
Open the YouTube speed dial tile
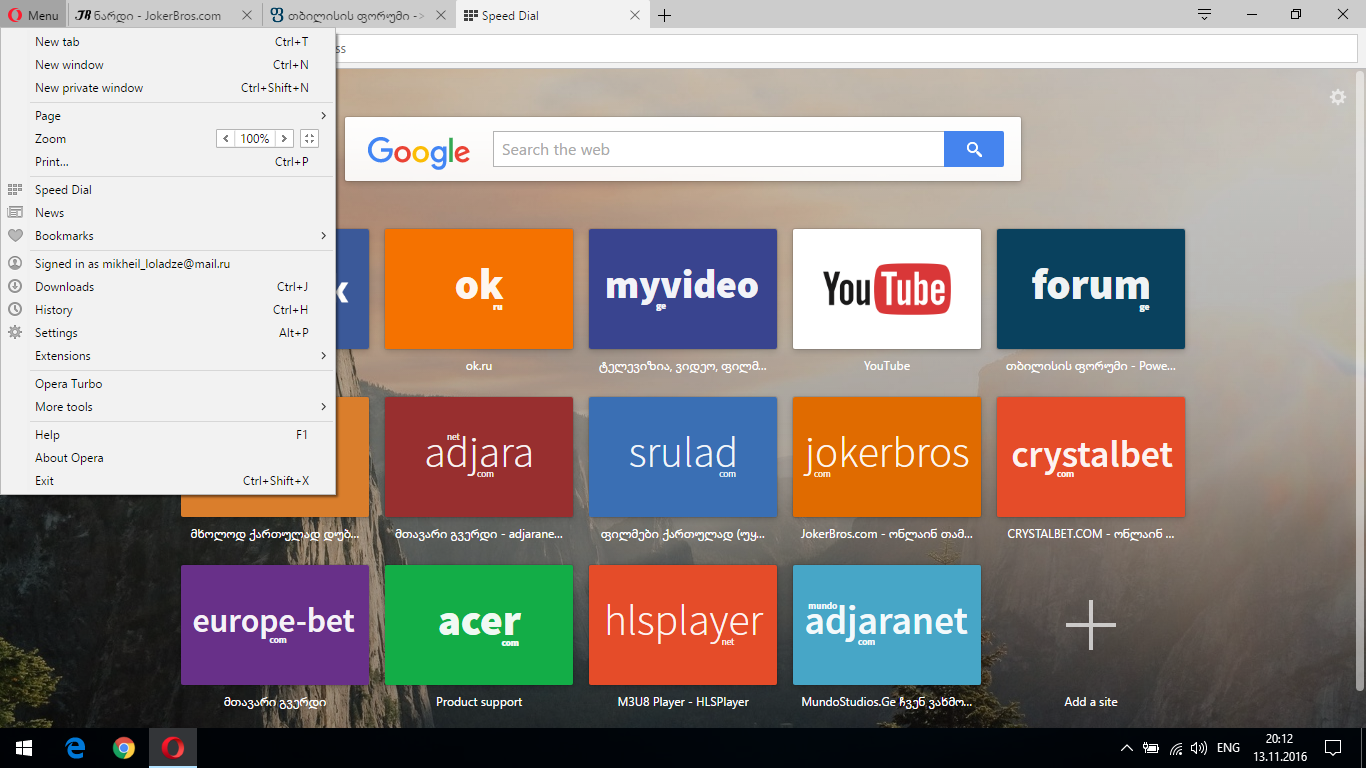tap(887, 289)
